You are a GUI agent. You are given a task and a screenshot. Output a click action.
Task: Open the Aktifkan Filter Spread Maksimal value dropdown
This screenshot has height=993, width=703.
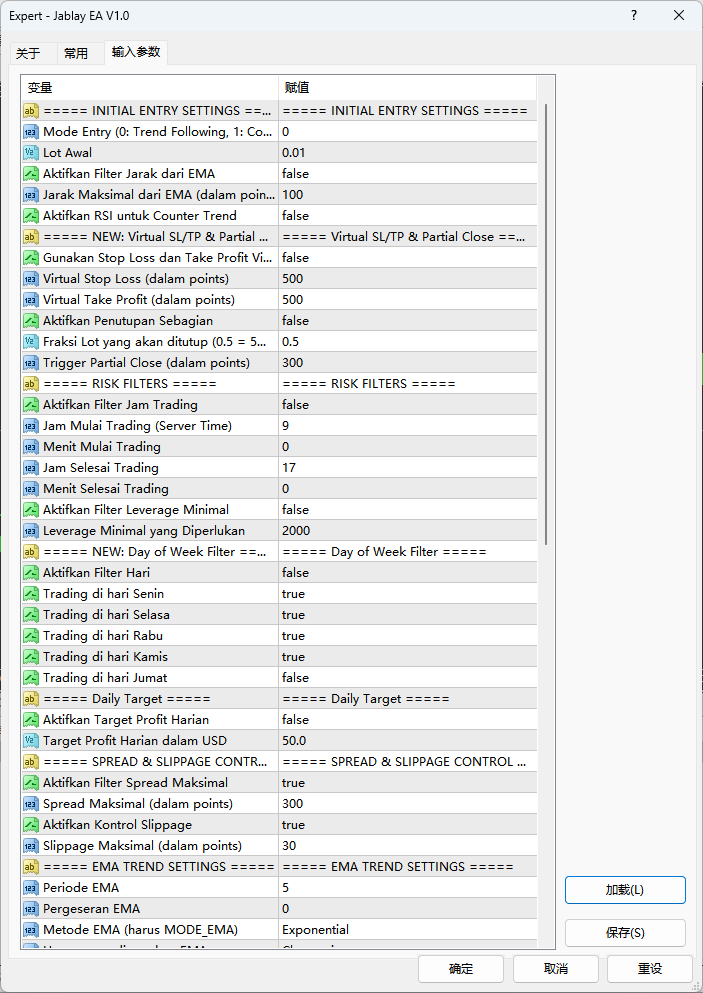[408, 783]
